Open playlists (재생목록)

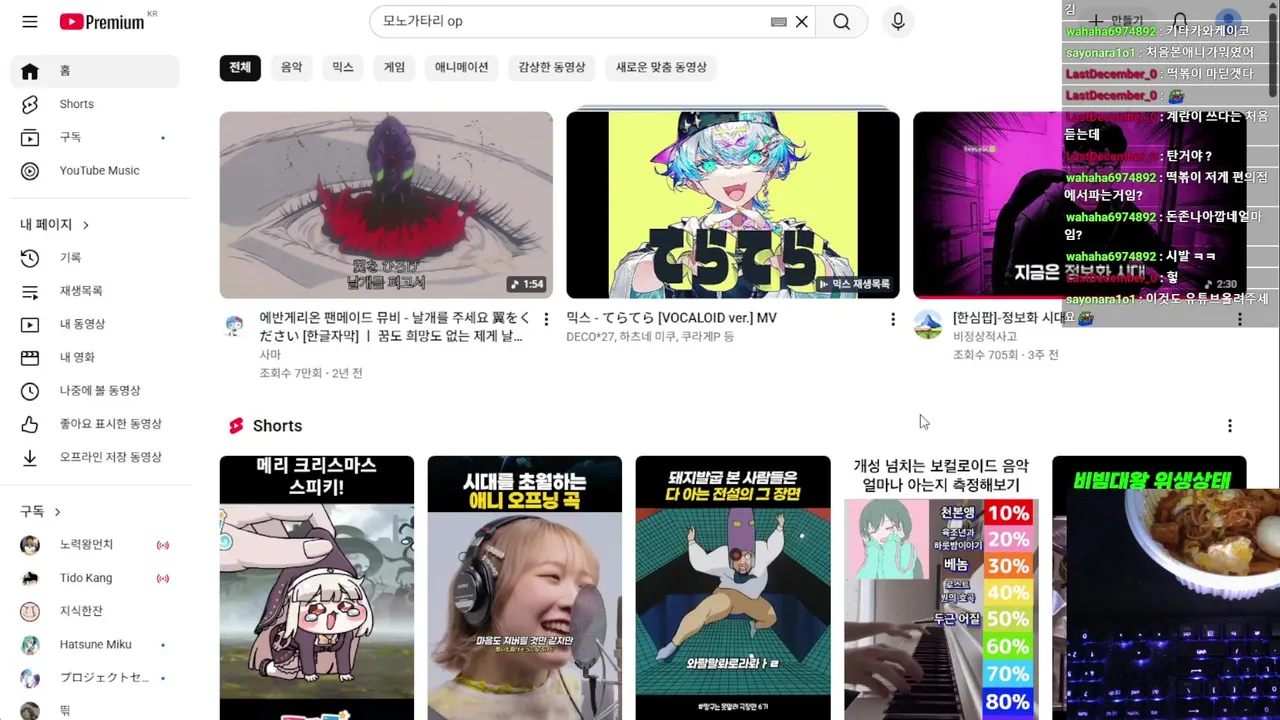95,291
